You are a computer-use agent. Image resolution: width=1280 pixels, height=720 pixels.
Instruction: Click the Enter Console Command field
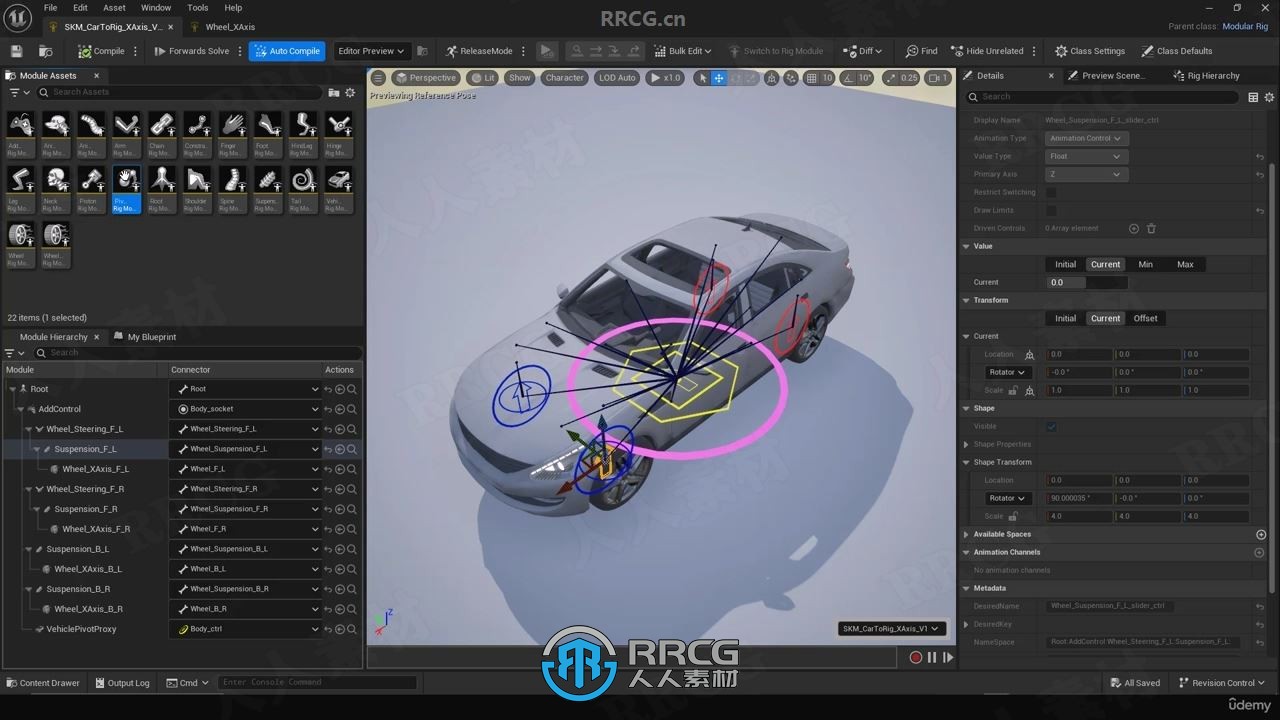(316, 682)
